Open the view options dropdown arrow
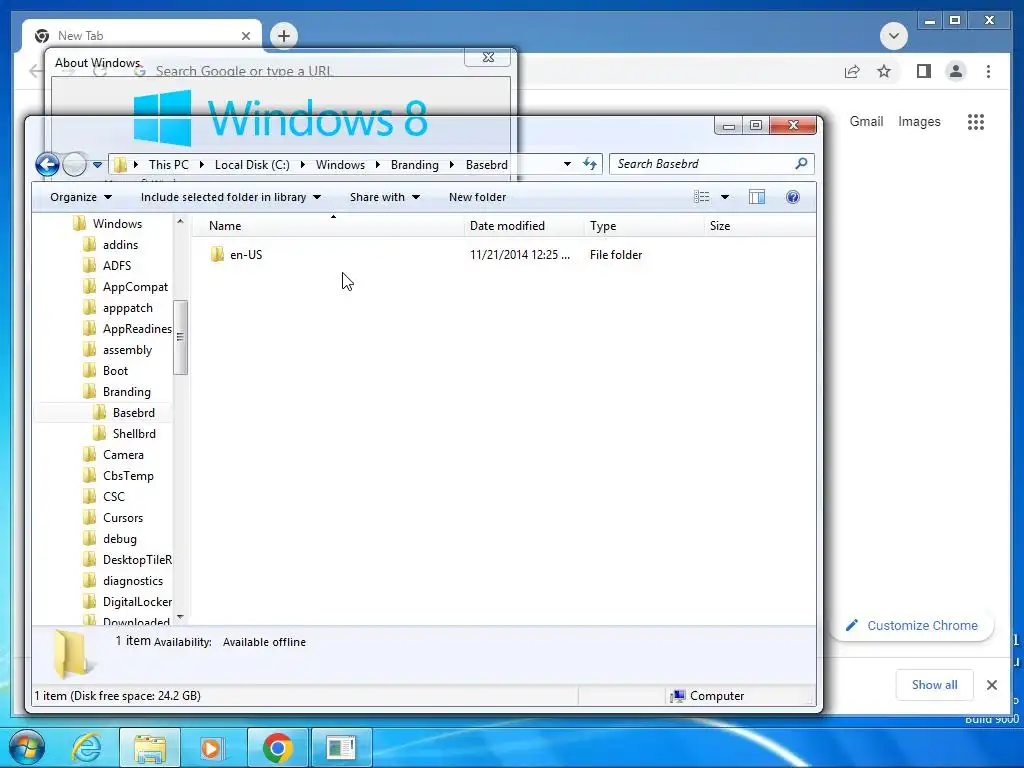 725,197
